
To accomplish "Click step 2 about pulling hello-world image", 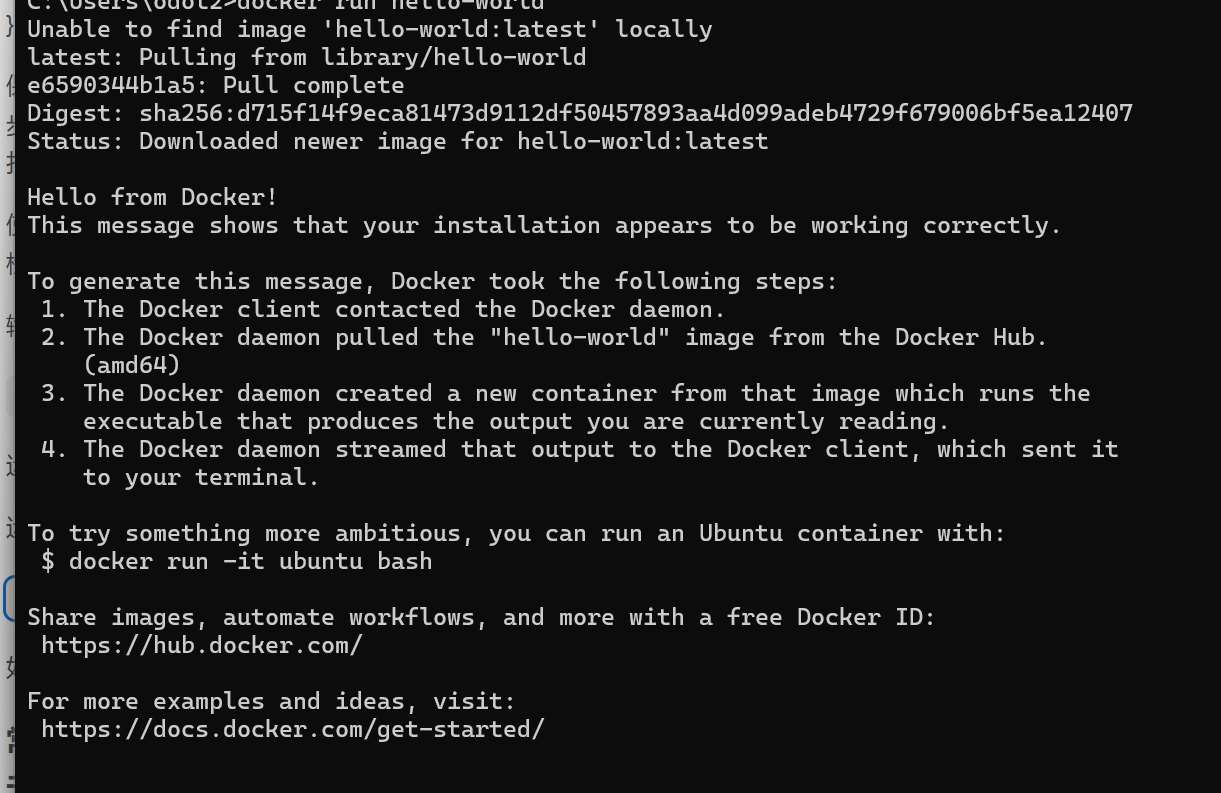I will [544, 337].
